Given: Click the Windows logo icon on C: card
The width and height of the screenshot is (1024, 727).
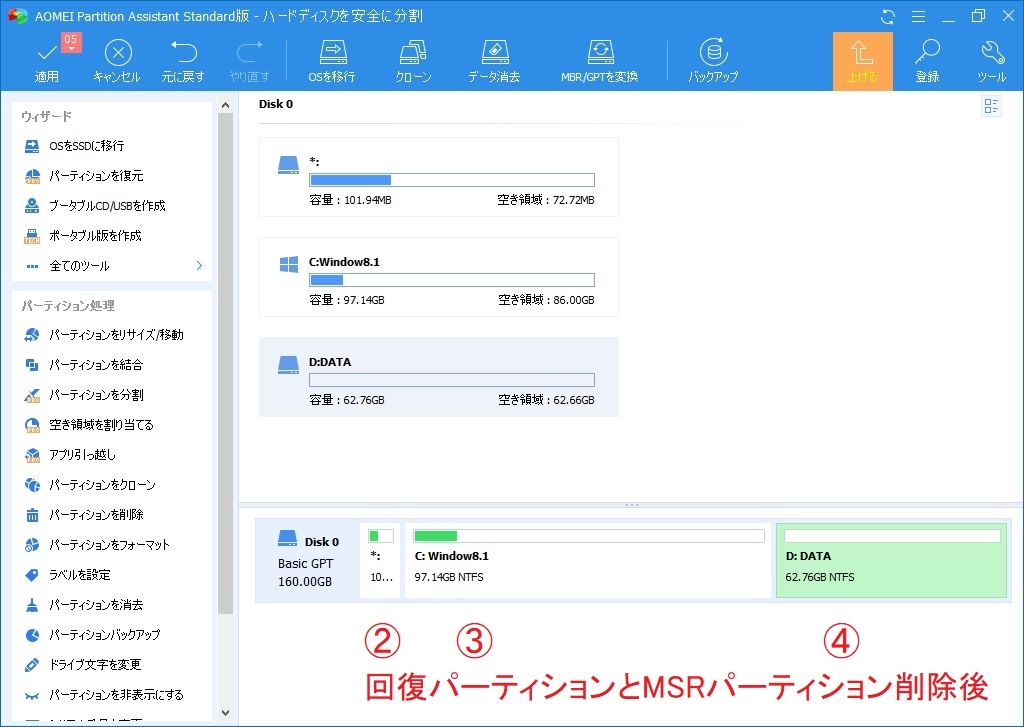Looking at the screenshot, I should tap(289, 264).
